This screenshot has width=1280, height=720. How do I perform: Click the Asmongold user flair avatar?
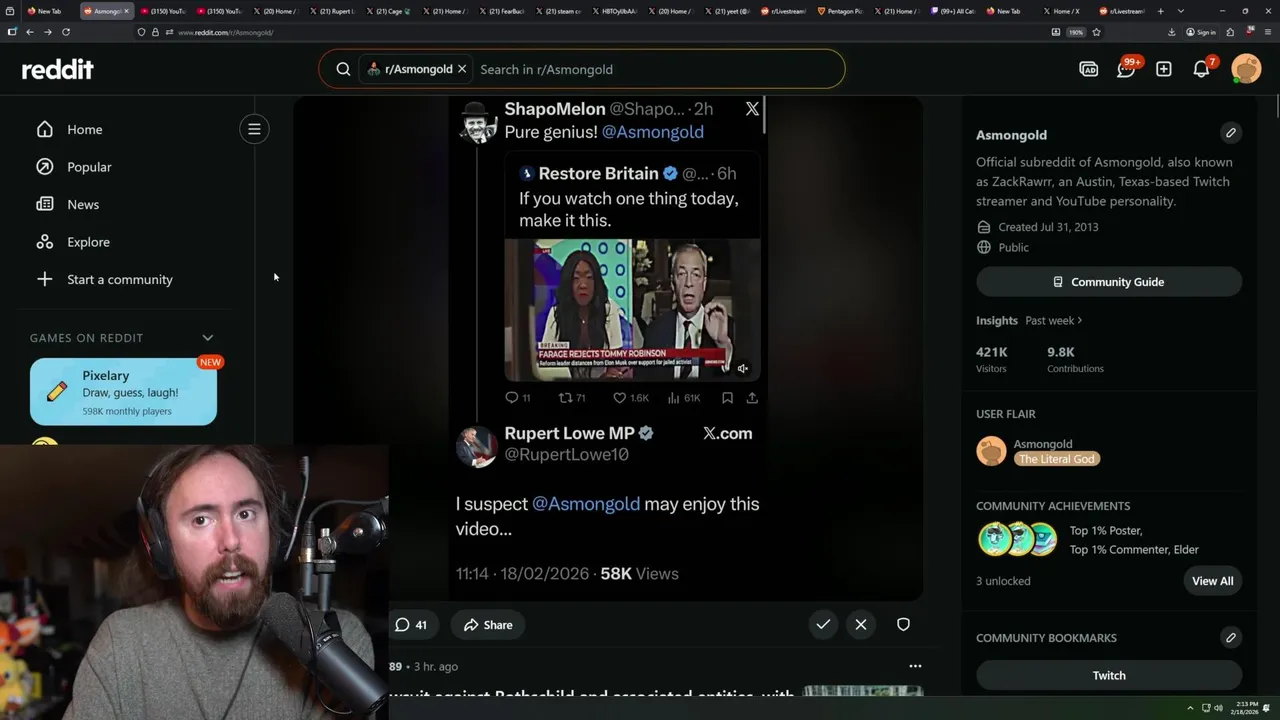[x=991, y=451]
